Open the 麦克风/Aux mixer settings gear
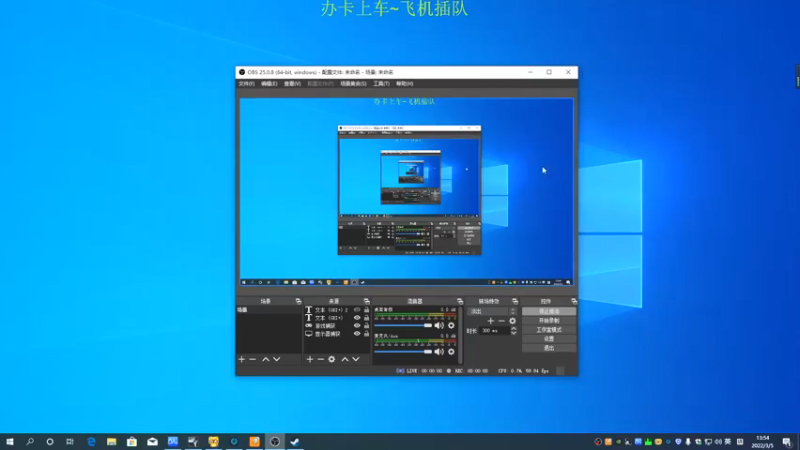The width and height of the screenshot is (800, 450). click(451, 352)
